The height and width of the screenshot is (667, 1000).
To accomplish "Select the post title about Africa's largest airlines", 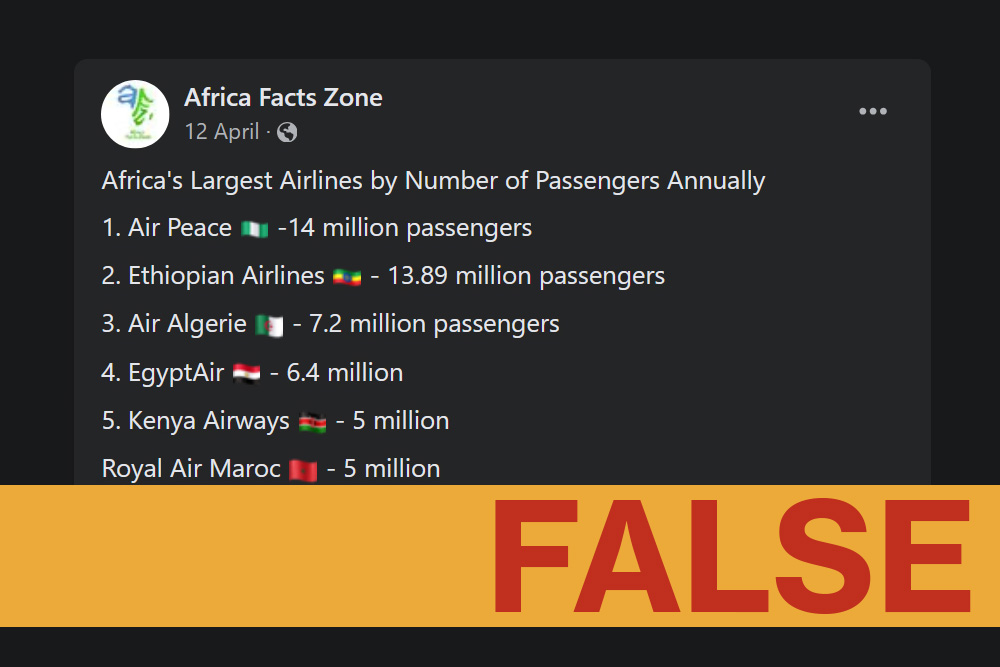I will pyautogui.click(x=432, y=180).
